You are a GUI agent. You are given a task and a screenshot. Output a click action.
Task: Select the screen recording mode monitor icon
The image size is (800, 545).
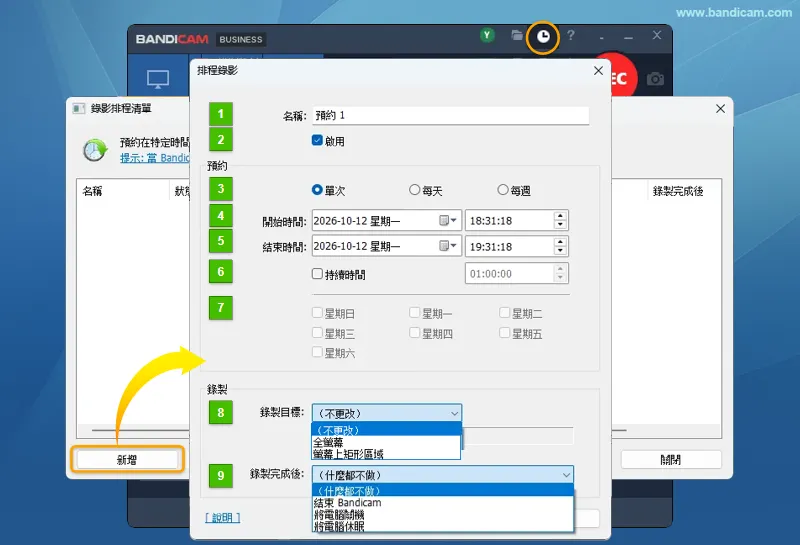[x=158, y=79]
